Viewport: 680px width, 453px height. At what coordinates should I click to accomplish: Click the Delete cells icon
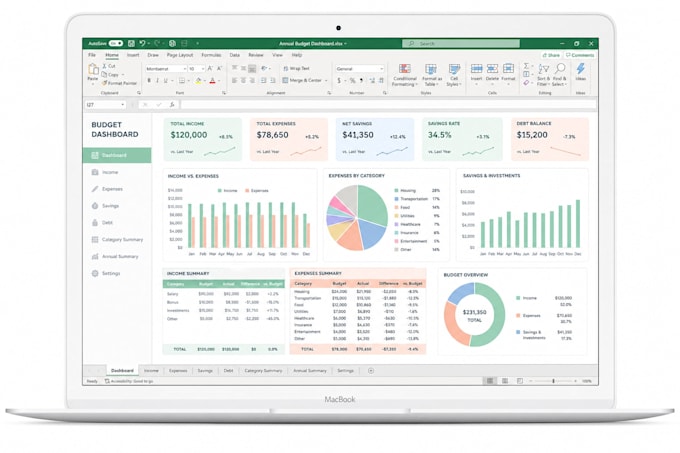click(x=492, y=68)
